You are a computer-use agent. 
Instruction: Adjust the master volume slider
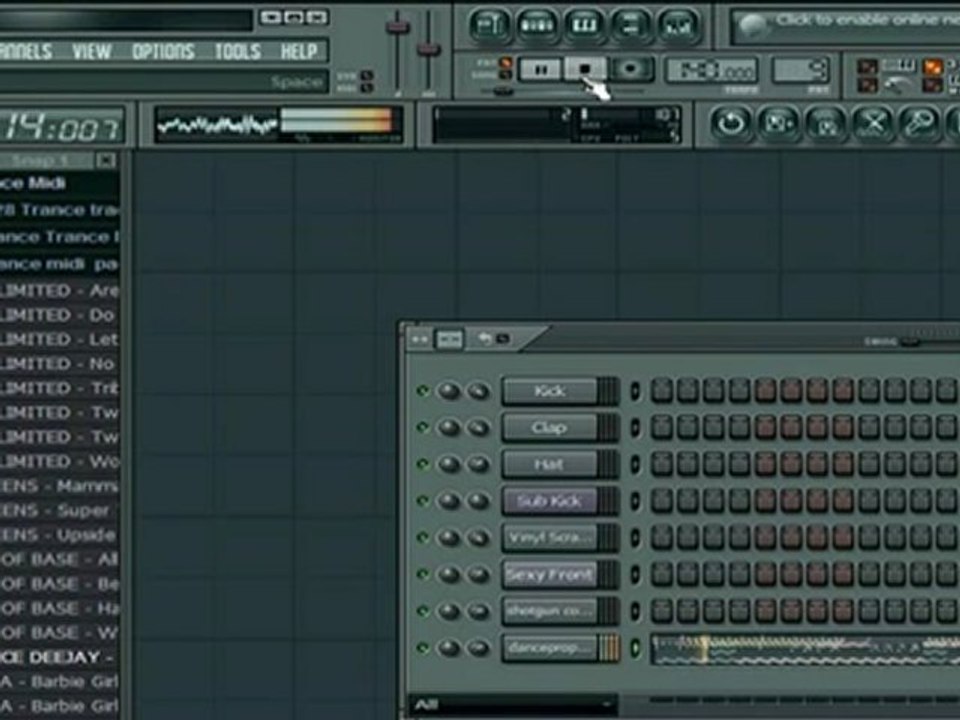click(397, 27)
